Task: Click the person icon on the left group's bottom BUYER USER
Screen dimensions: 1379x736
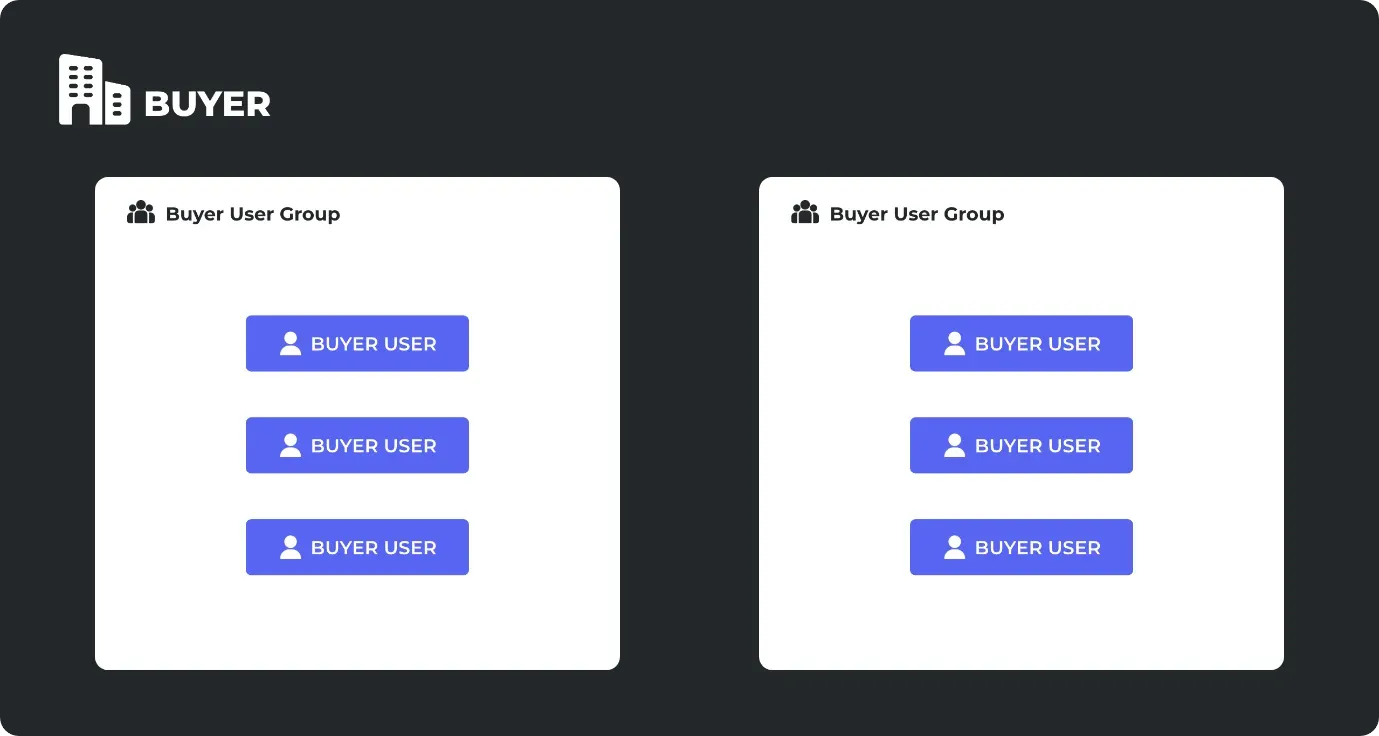Action: click(290, 547)
